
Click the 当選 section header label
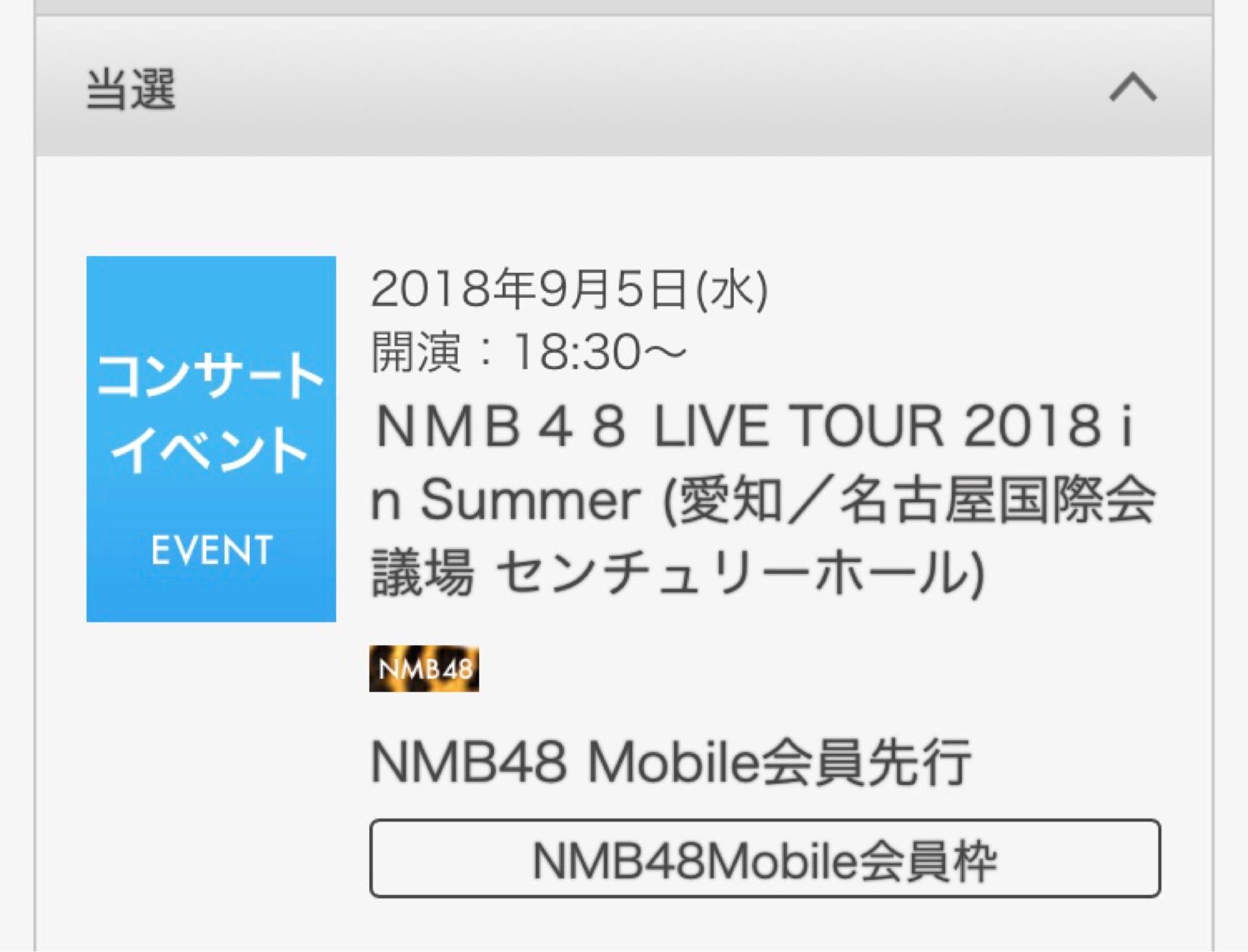pyautogui.click(x=131, y=89)
